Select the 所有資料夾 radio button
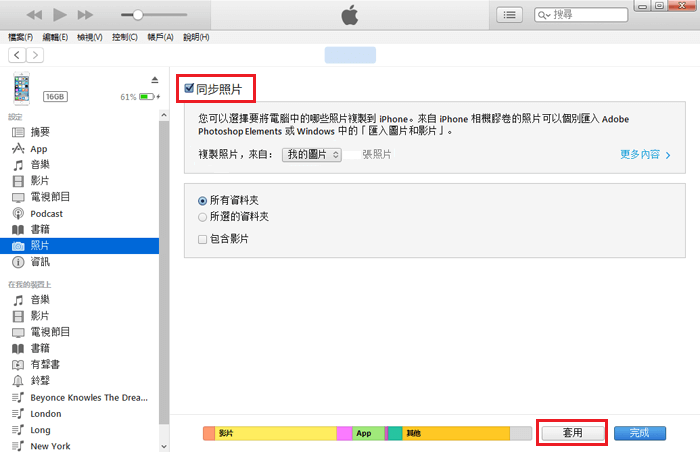The width and height of the screenshot is (700, 452). [x=203, y=201]
